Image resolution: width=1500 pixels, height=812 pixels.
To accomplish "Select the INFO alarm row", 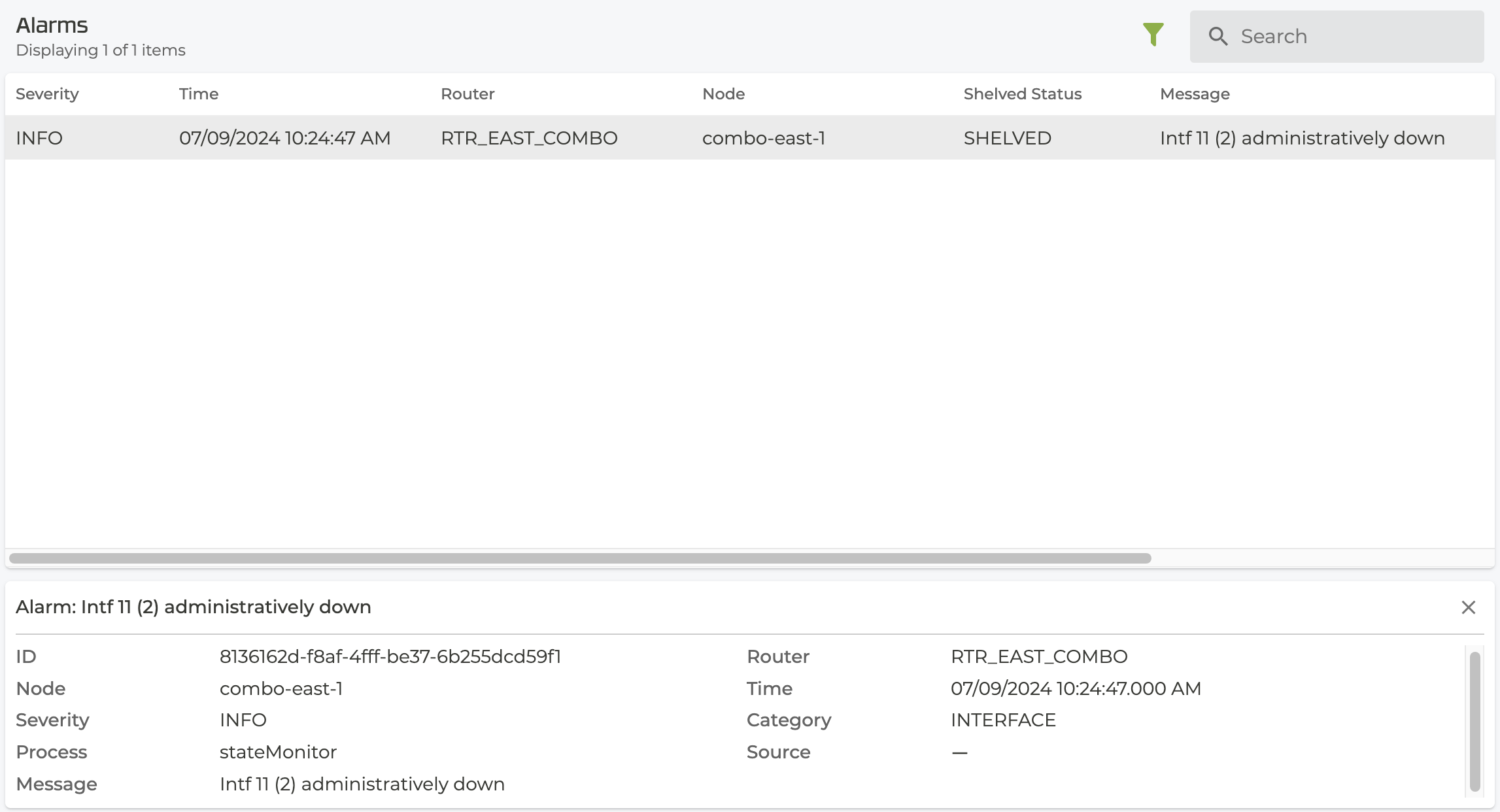I will [x=39, y=138].
